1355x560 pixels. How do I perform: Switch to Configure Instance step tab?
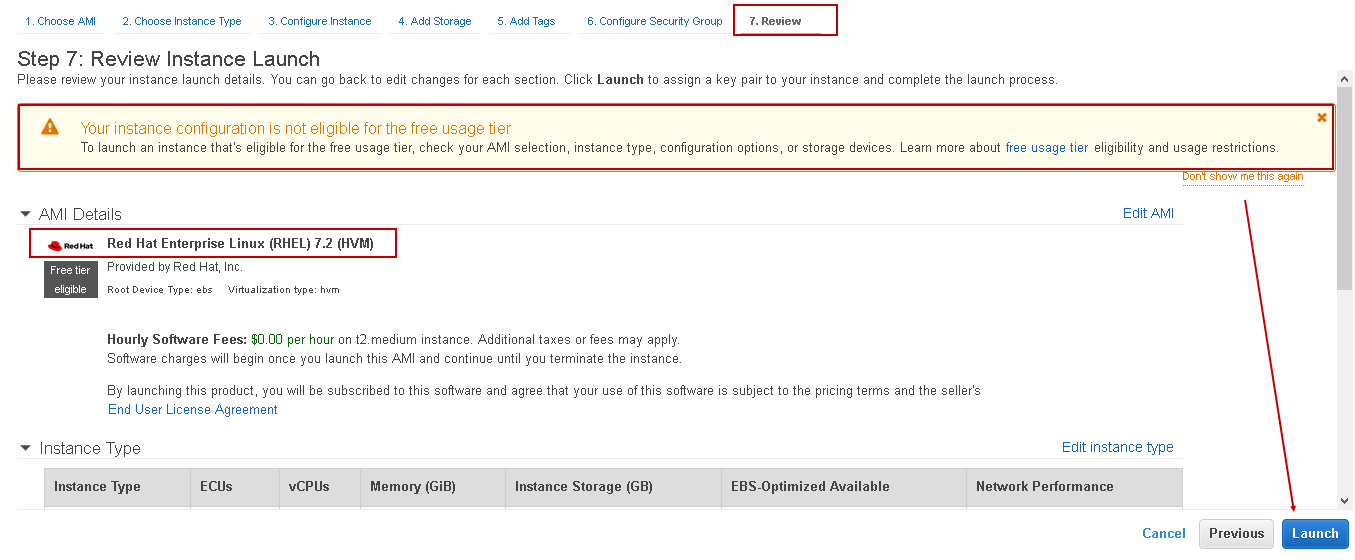(320, 21)
